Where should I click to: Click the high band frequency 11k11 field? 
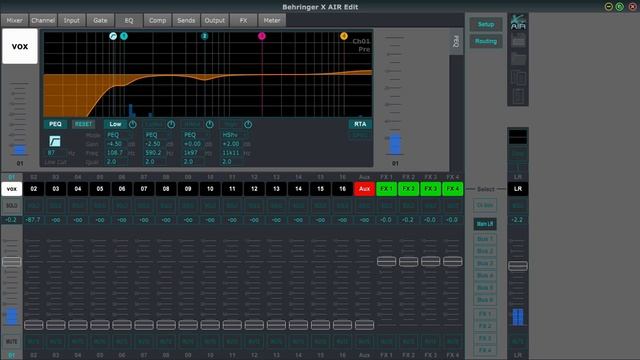click(231, 153)
